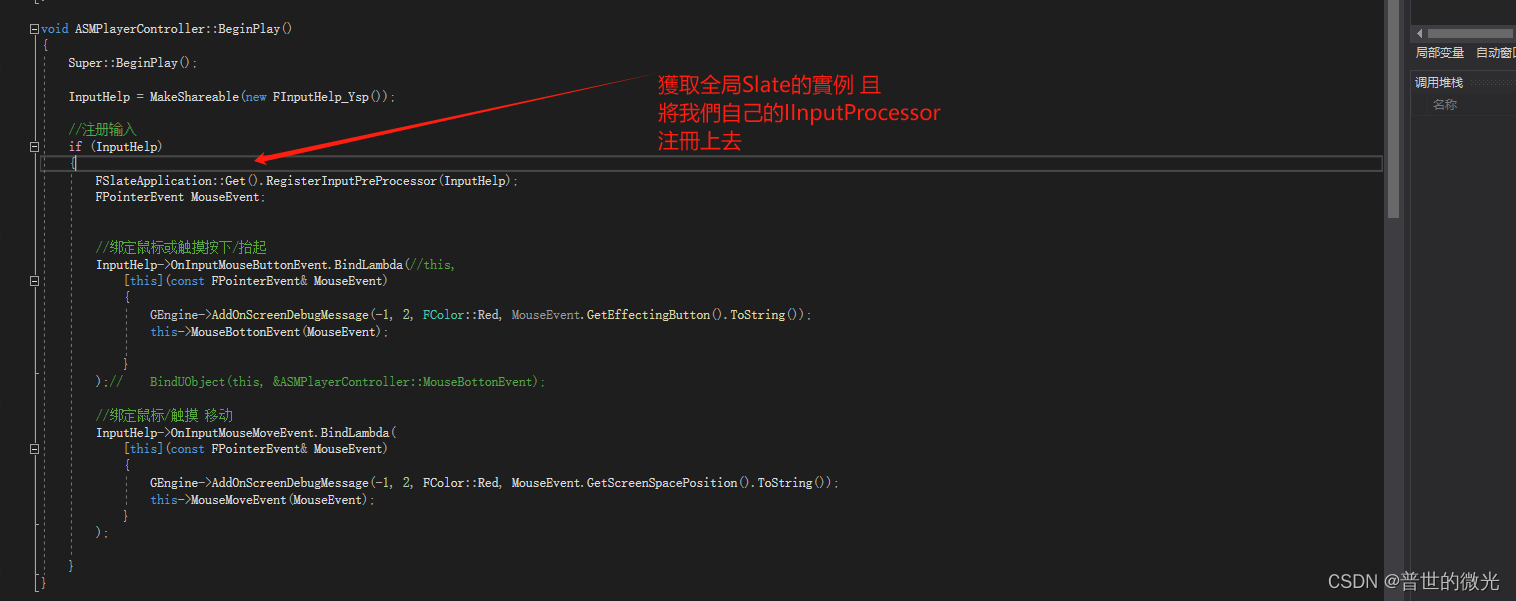Screen dimensions: 1516x601
Task: Place cursor on the Super::BeginPlay() call
Action: [x=128, y=62]
